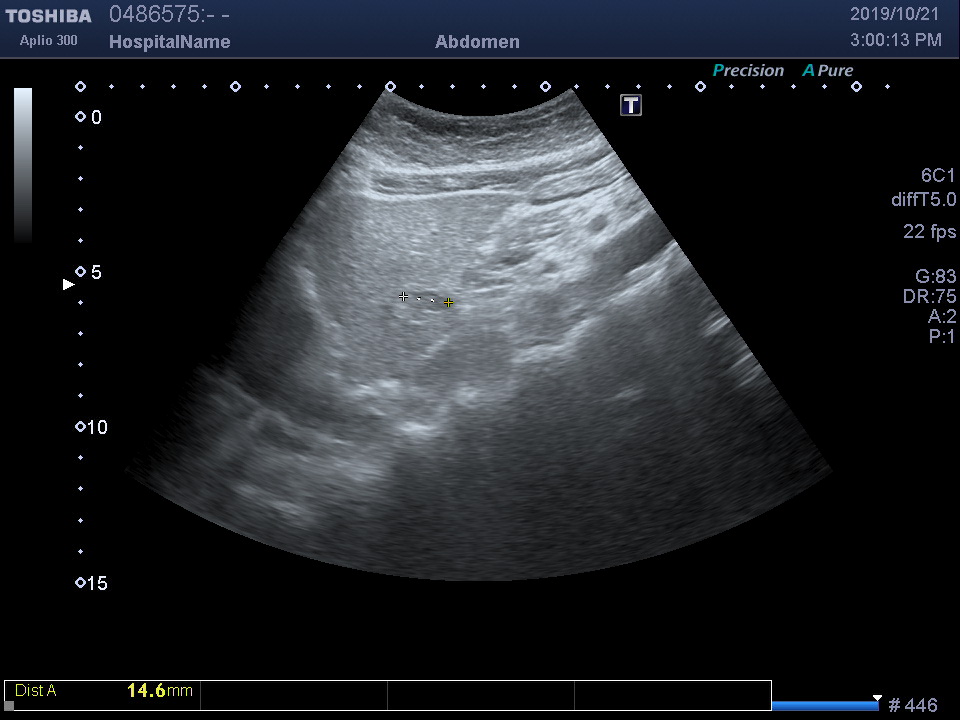Image resolution: width=960 pixels, height=720 pixels.
Task: Select the left measurement caliper cross
Action: point(403,296)
